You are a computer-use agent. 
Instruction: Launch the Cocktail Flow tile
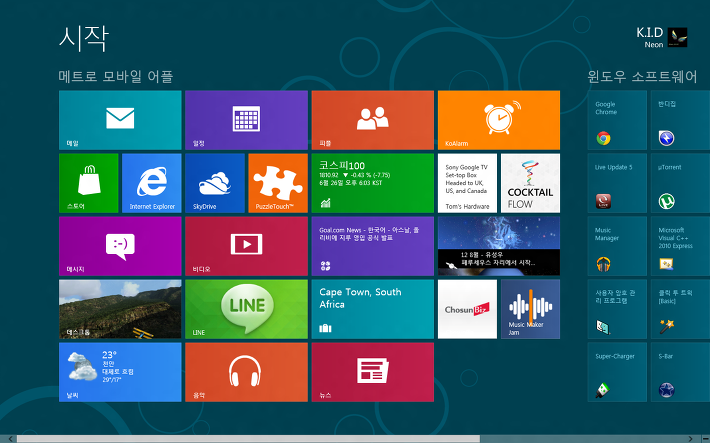click(530, 183)
